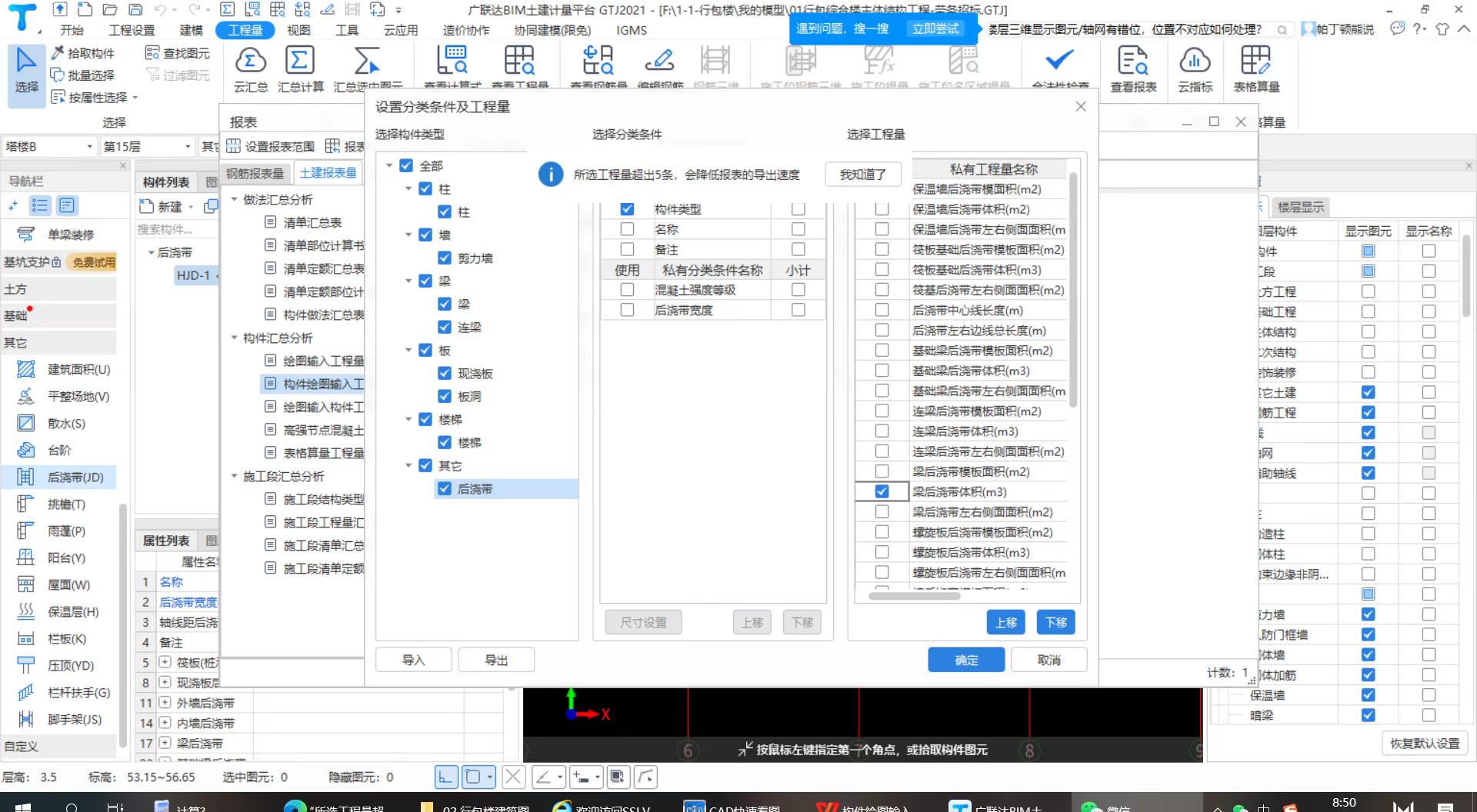Screen dimensions: 1477x812
Task: Select 雨篷(P) in the navigation bar
Action: click(54, 531)
